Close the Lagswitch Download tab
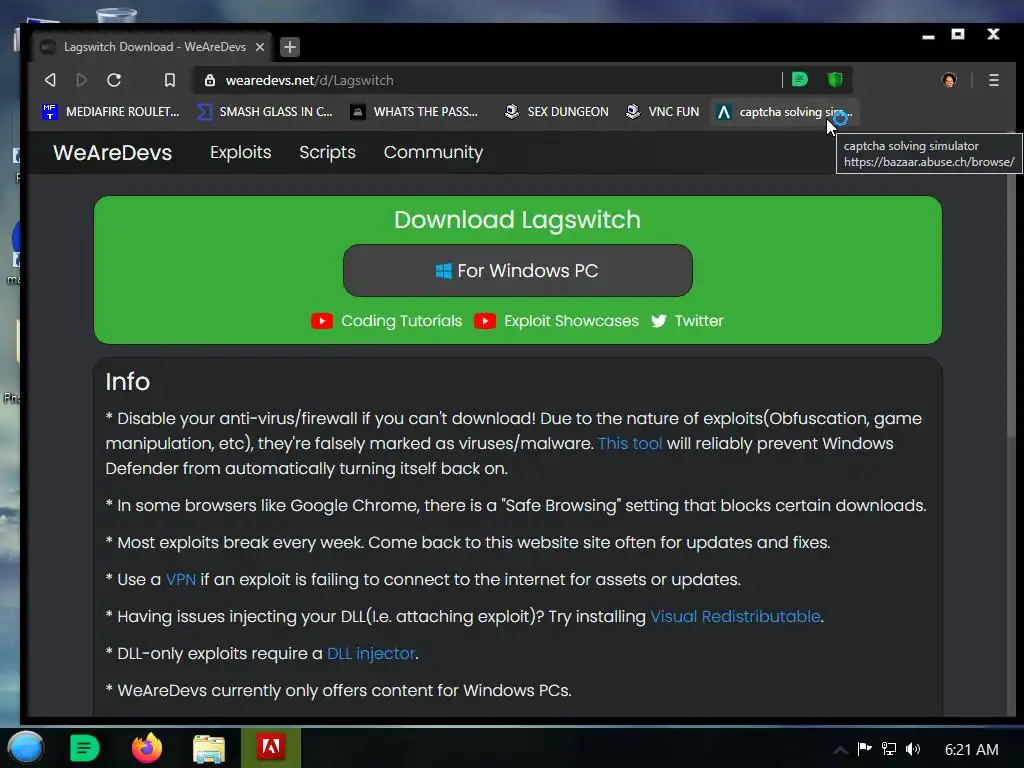The width and height of the screenshot is (1024, 768). pyautogui.click(x=260, y=47)
